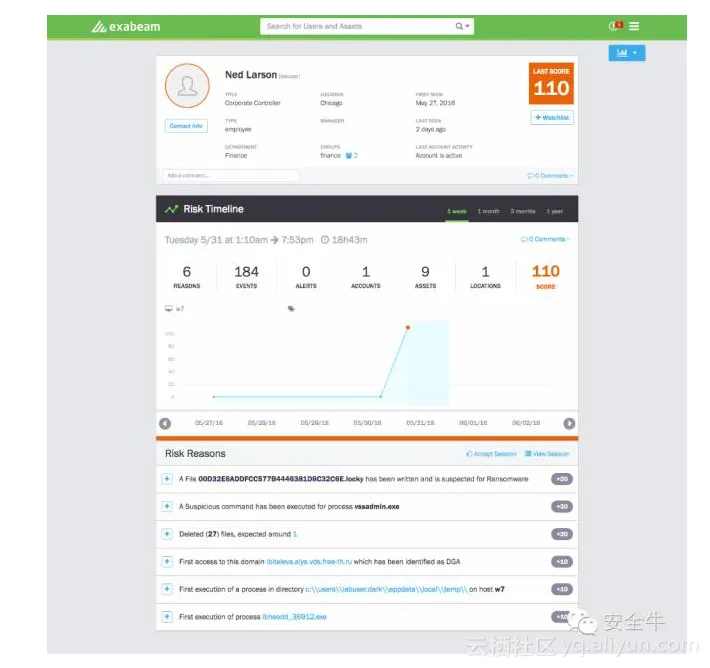This screenshot has width=710, height=668.
Task: Open the temp directory path link
Action: point(386,589)
